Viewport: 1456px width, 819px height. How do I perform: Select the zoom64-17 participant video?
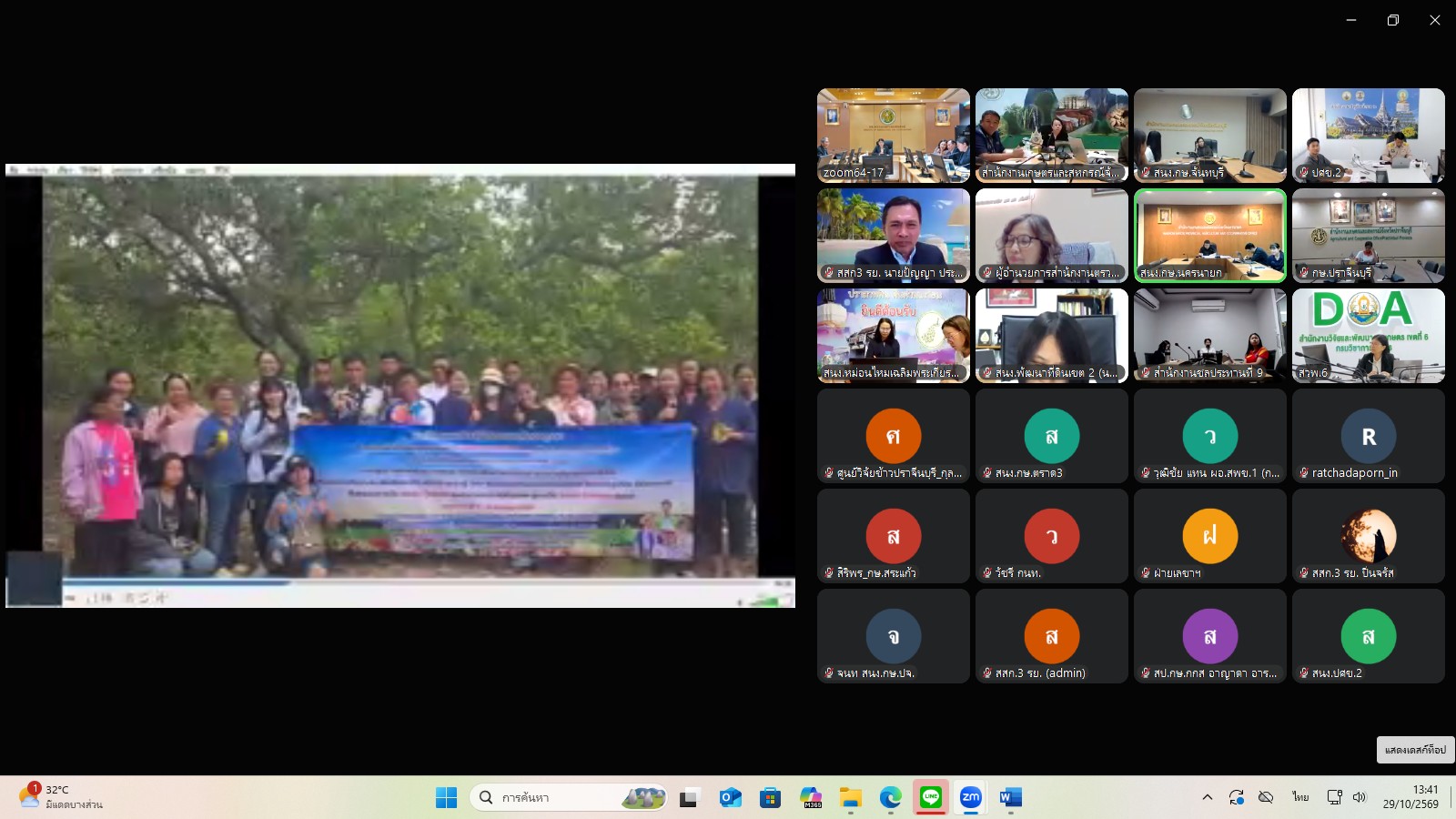894,136
